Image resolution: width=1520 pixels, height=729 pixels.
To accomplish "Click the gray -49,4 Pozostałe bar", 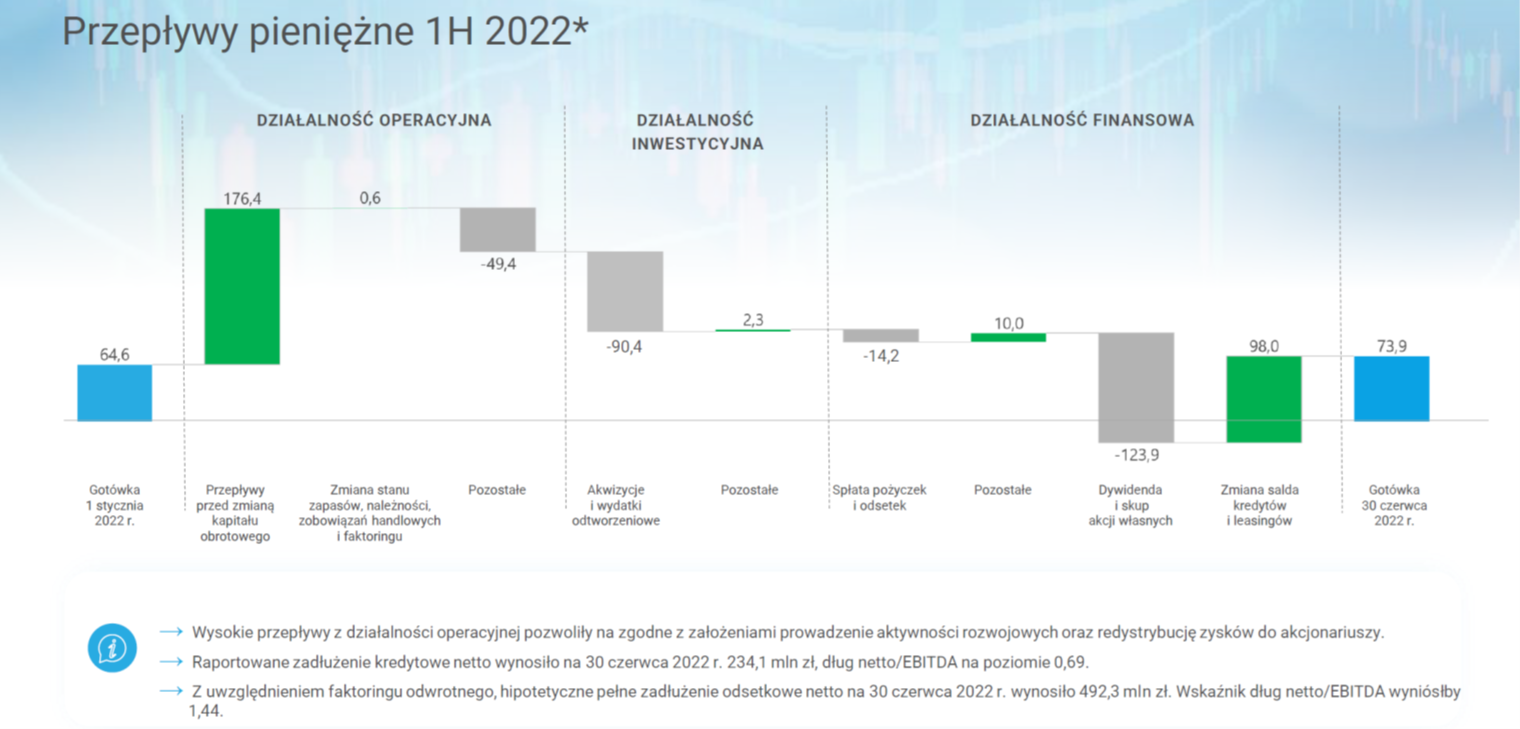I will 498,230.
